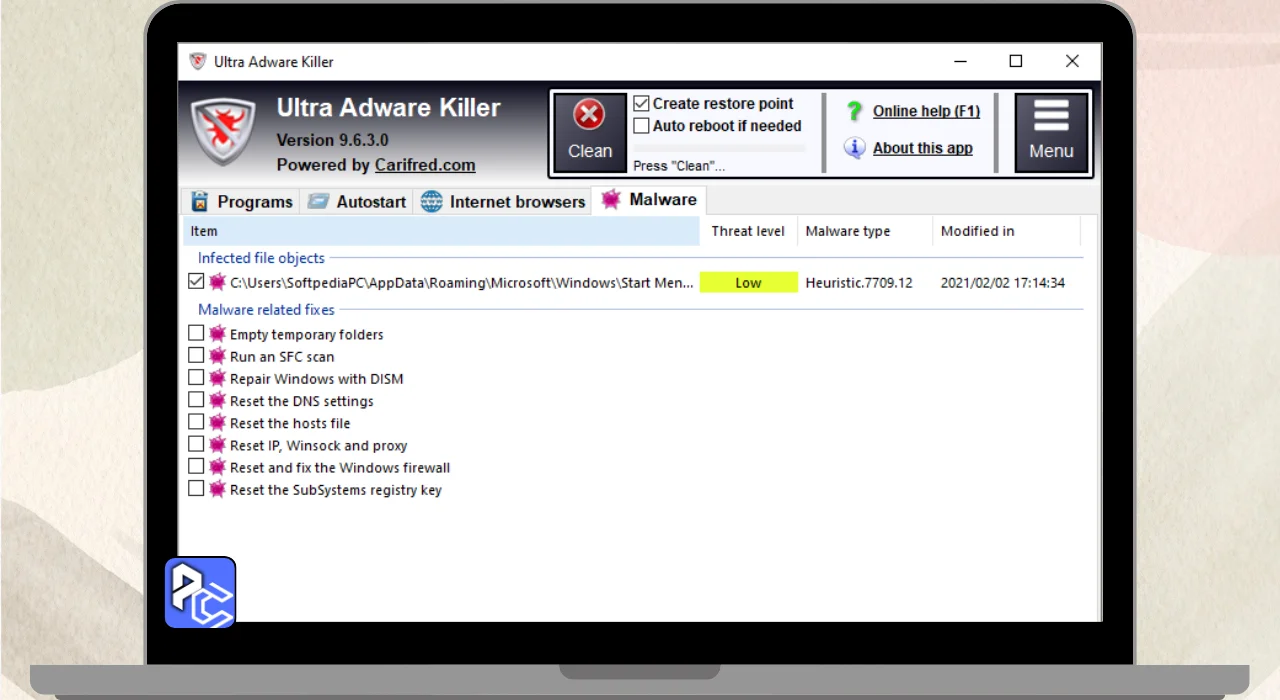
Task: Open the About this app link
Action: [x=922, y=148]
